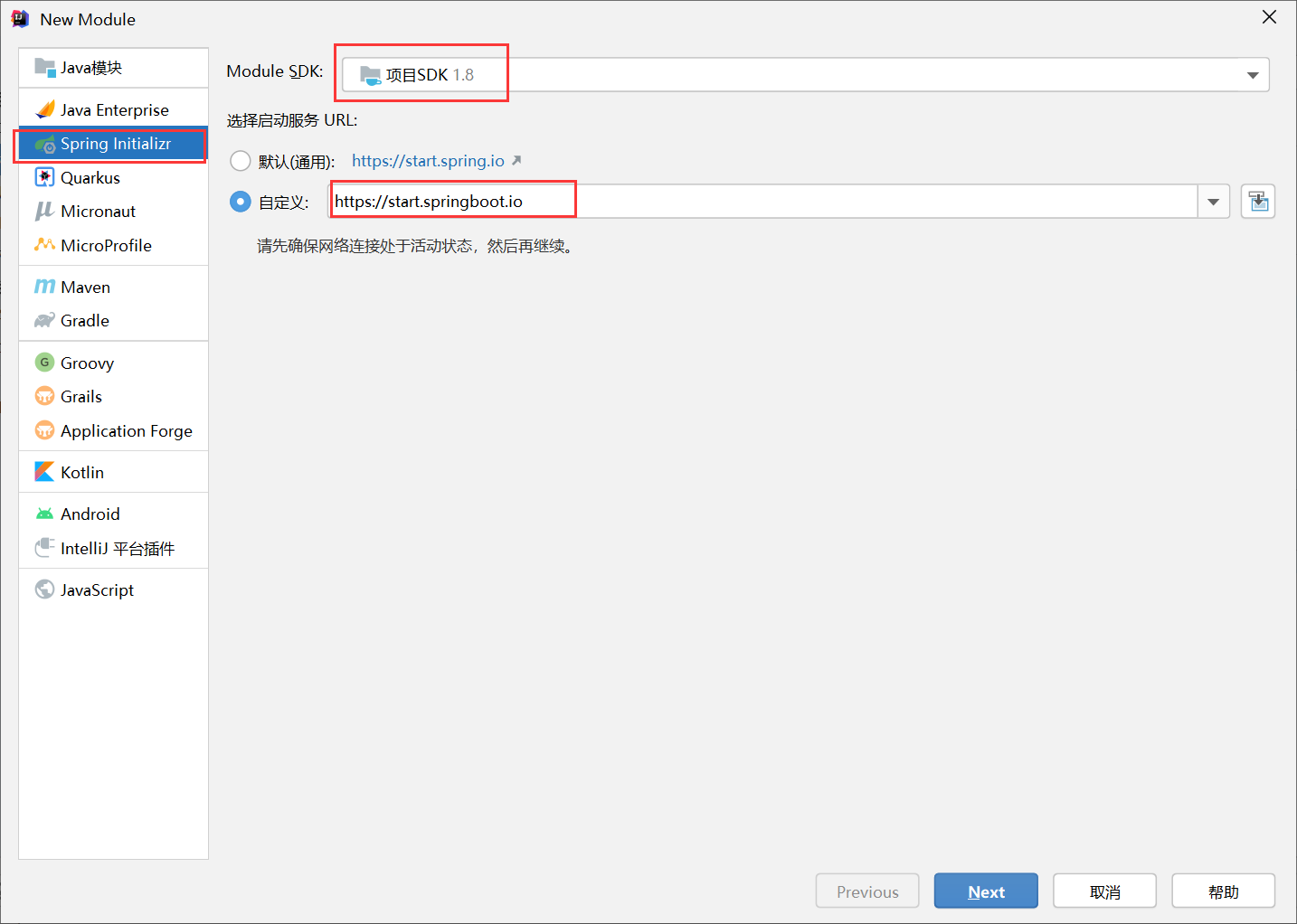
Task: Click the Java模块 folder icon
Action: [44, 68]
